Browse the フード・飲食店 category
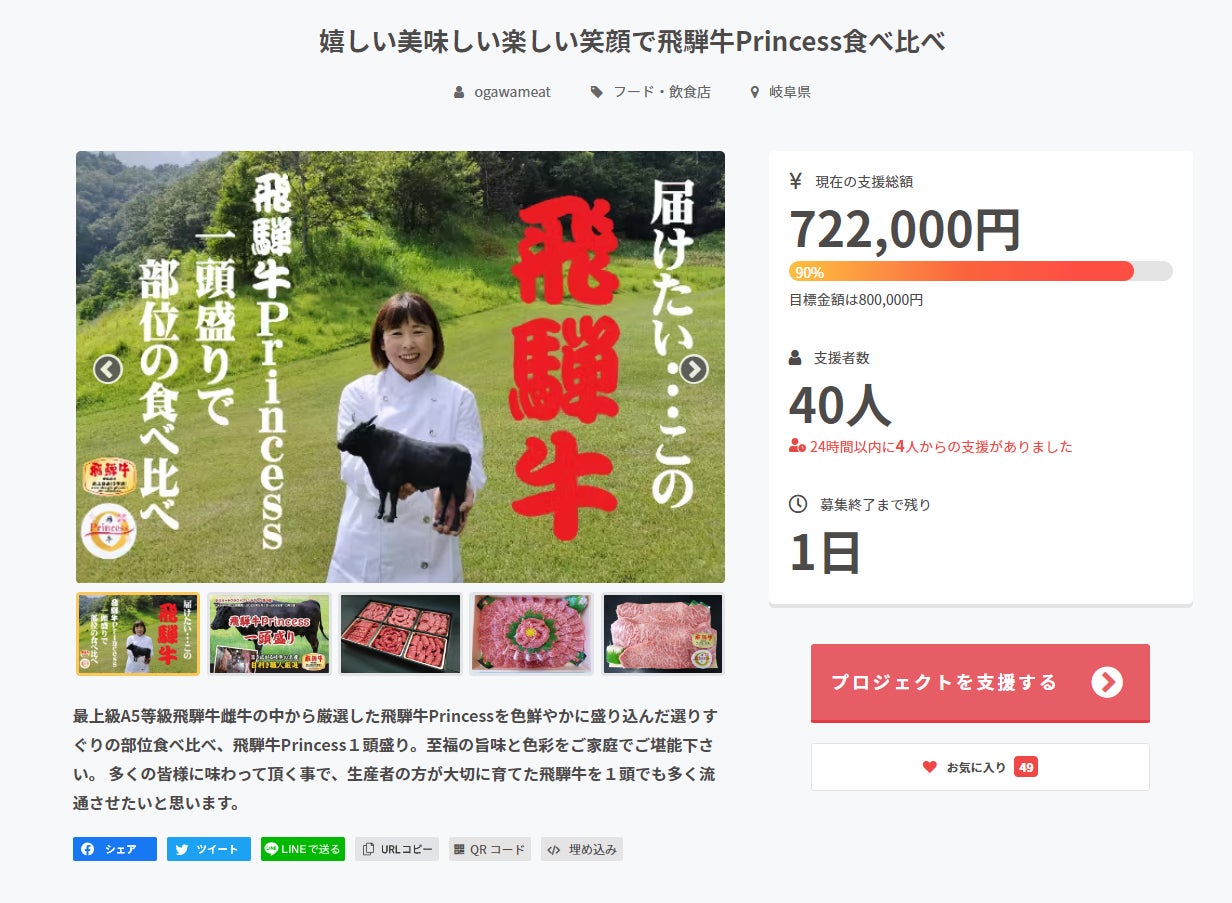Viewport: 1232px width, 903px height. (x=651, y=92)
